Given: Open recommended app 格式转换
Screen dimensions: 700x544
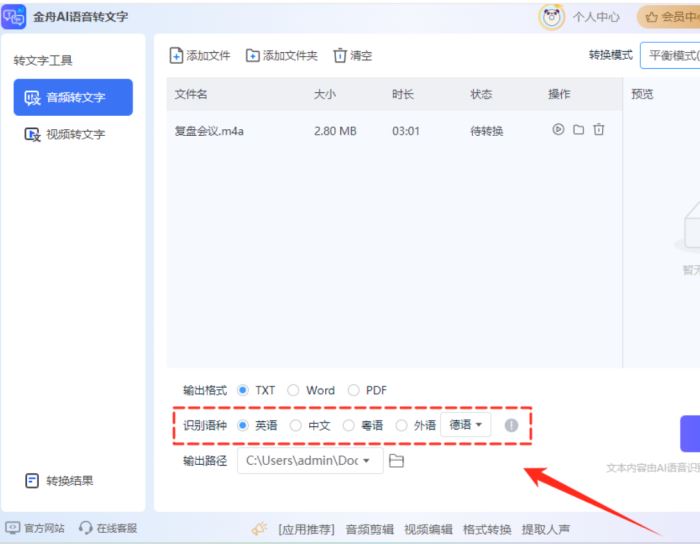Looking at the screenshot, I should pyautogui.click(x=487, y=529).
